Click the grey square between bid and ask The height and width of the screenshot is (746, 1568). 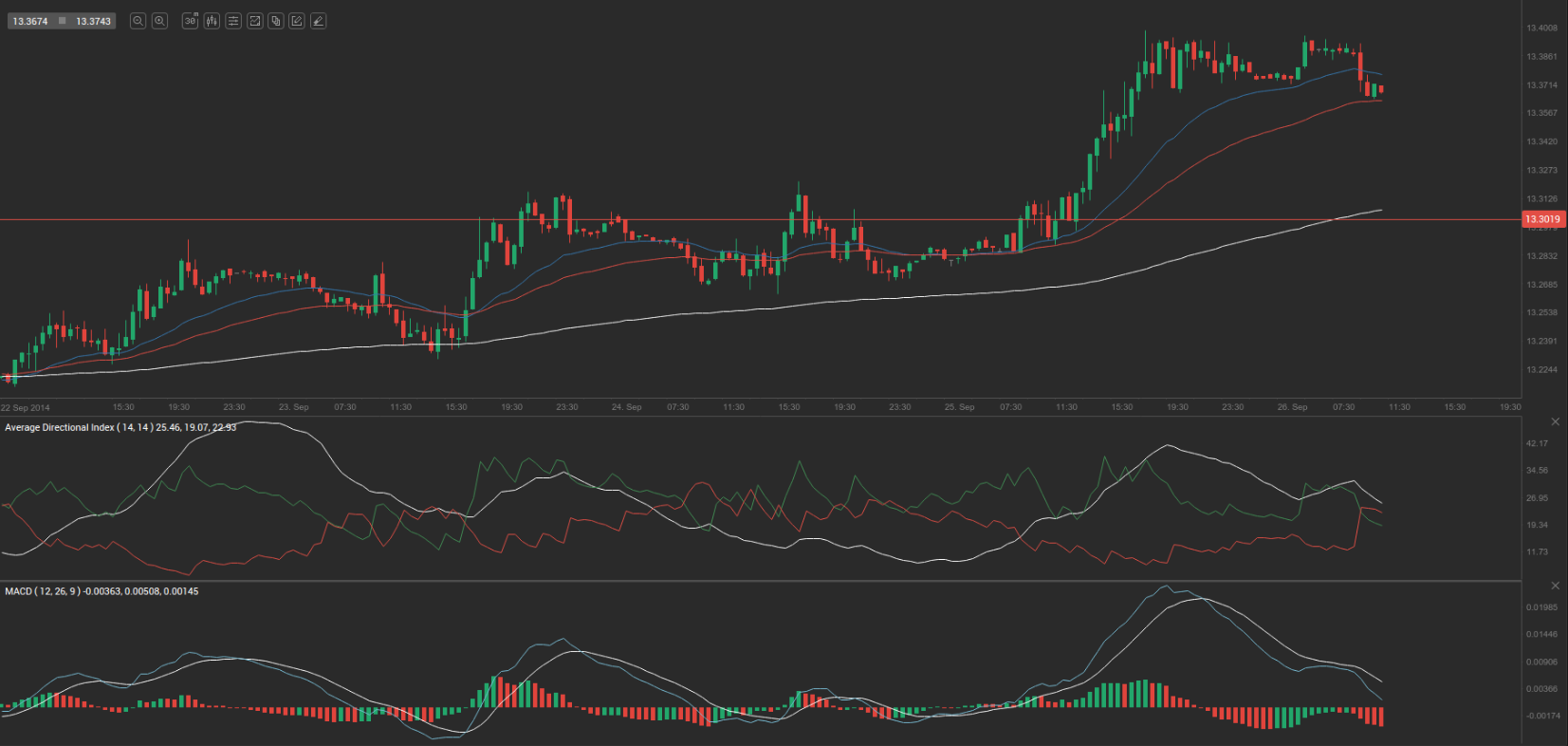click(63, 21)
